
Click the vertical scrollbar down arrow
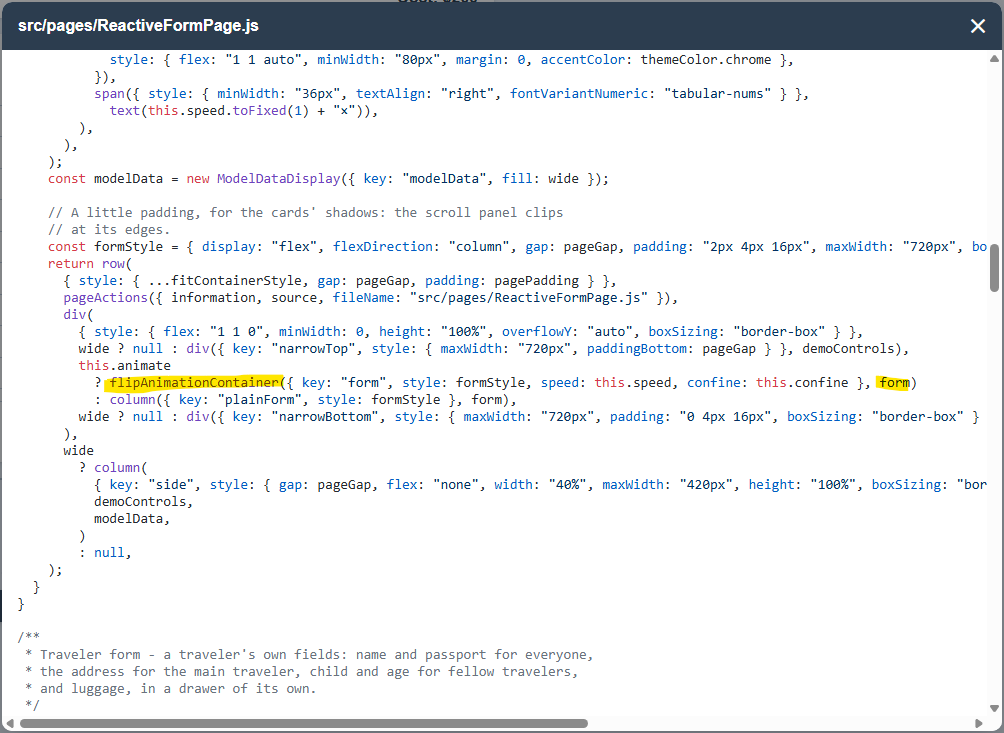[994, 709]
